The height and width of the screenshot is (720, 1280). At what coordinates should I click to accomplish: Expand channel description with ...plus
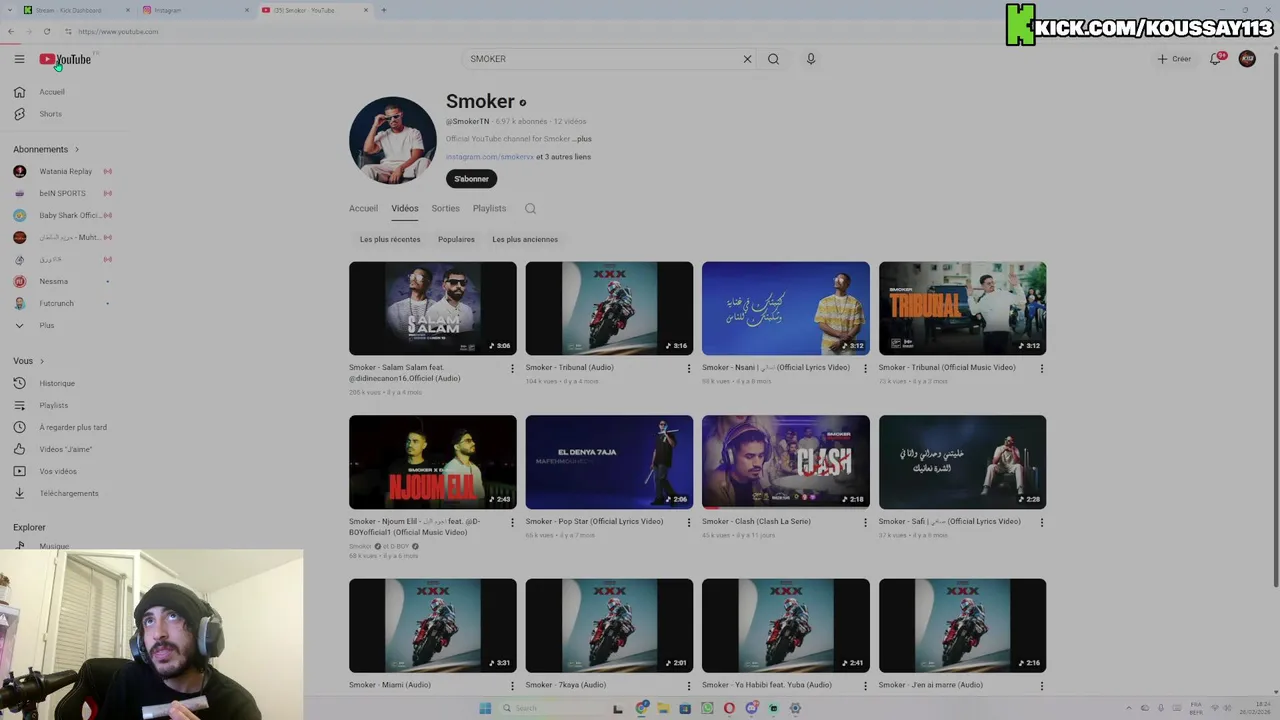(x=582, y=139)
